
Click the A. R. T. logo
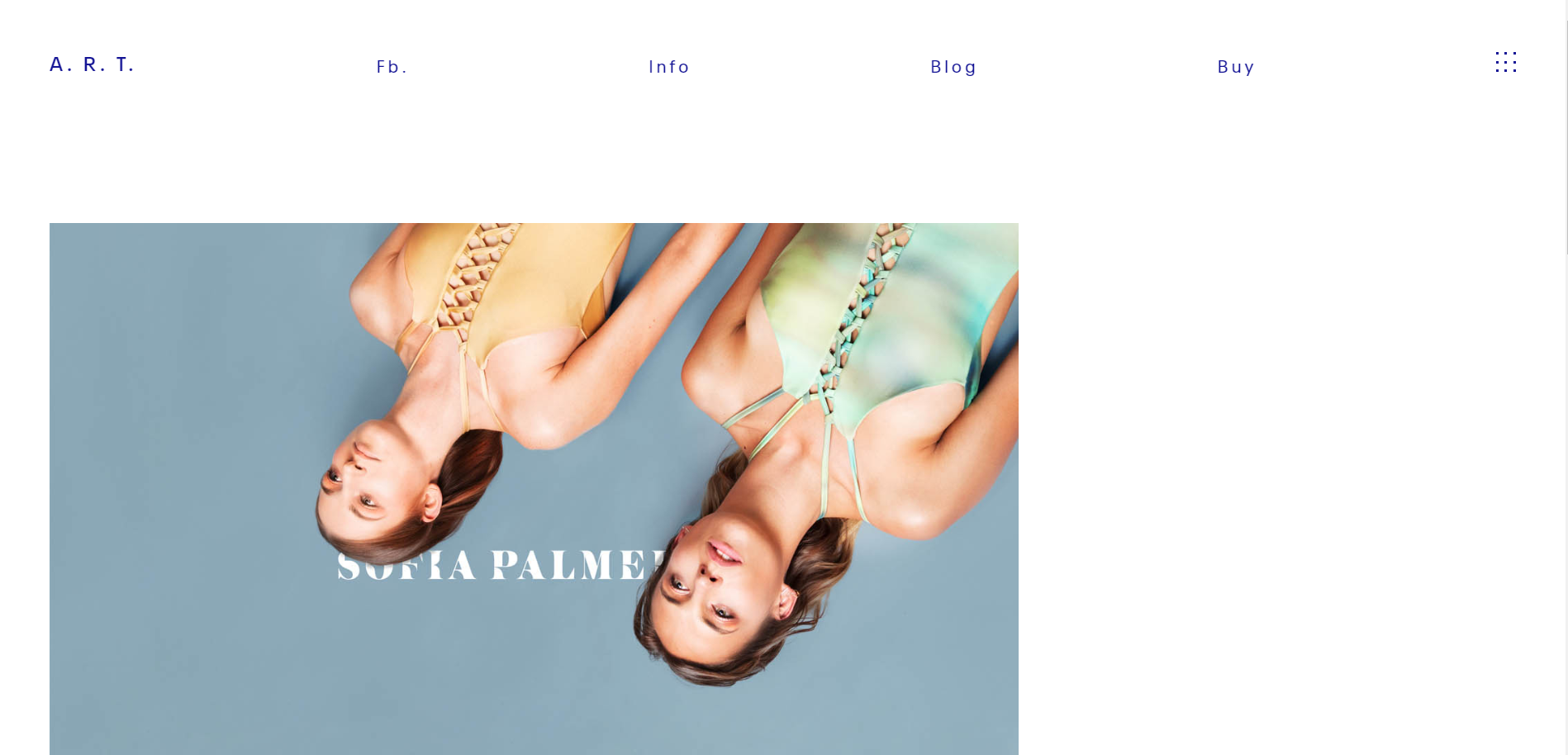[92, 64]
